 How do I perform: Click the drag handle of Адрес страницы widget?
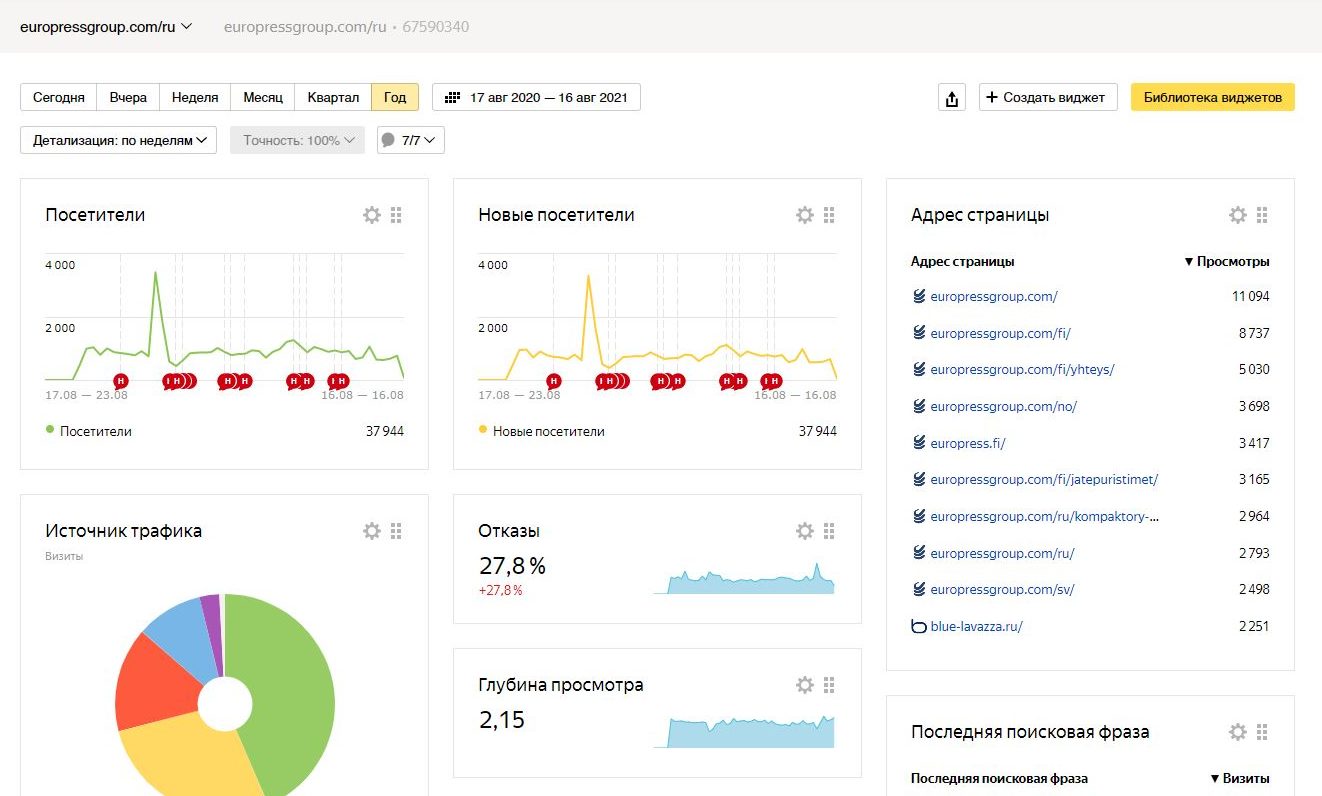tap(1262, 215)
